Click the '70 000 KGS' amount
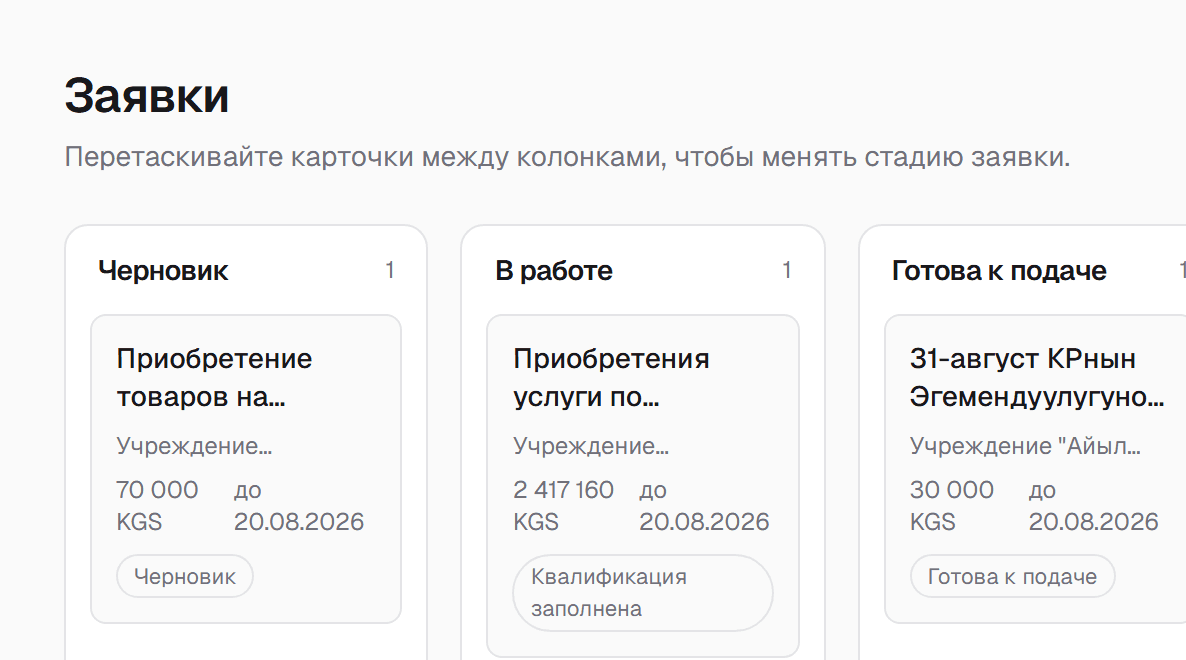 coord(157,506)
